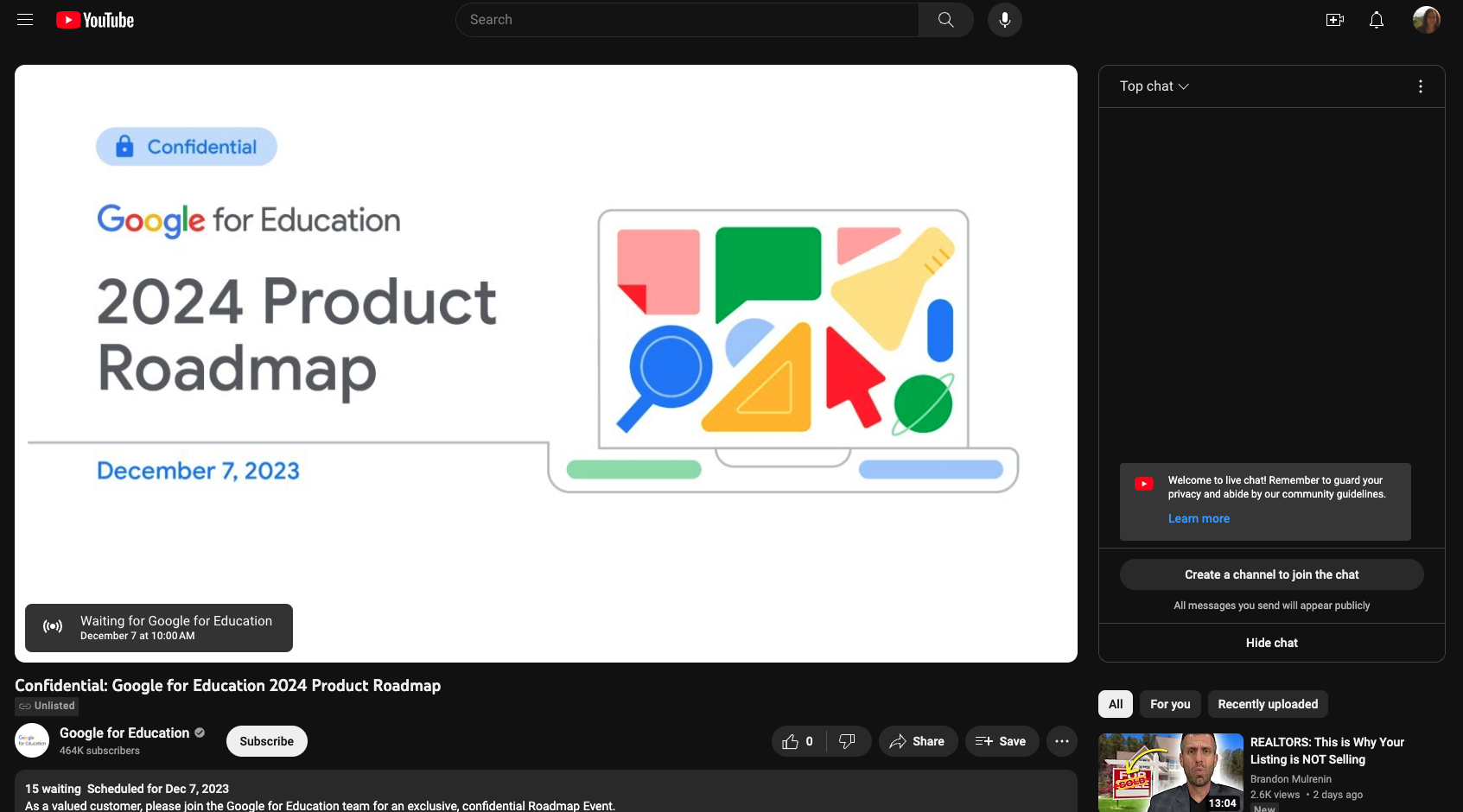Expand the Top chat dropdown

1154,86
